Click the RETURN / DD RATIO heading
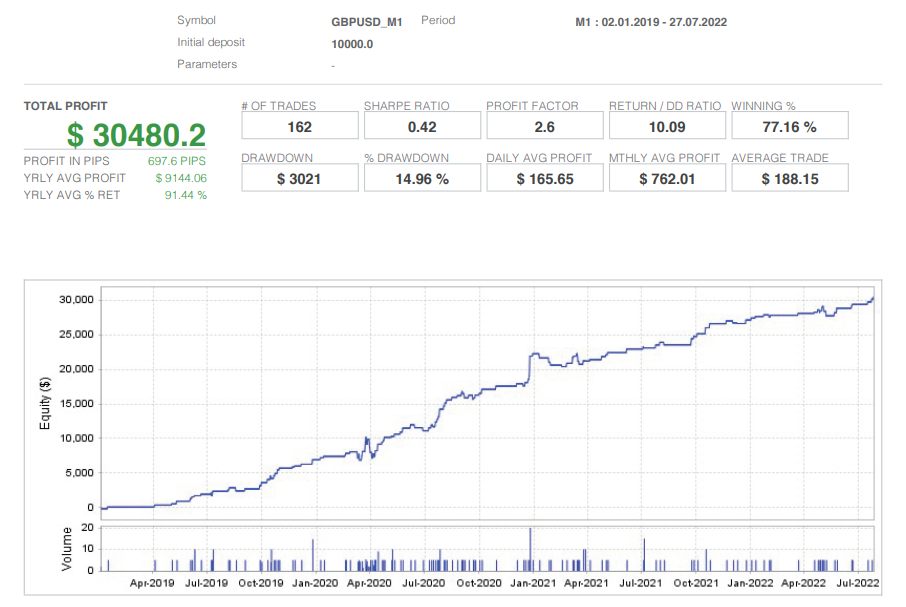The image size is (906, 607). [x=664, y=106]
